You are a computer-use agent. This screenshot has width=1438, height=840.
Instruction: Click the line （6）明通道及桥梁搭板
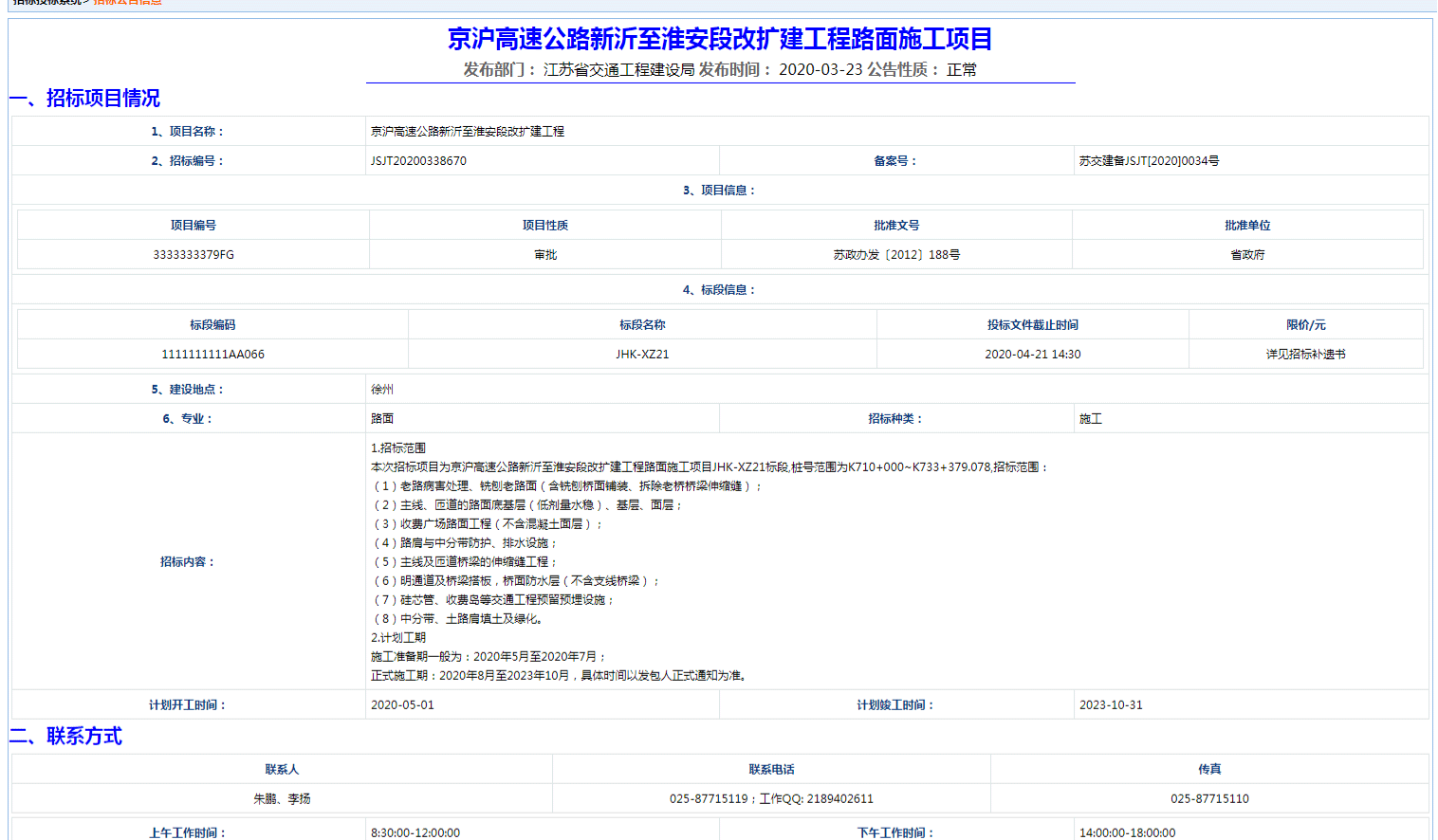tap(516, 581)
